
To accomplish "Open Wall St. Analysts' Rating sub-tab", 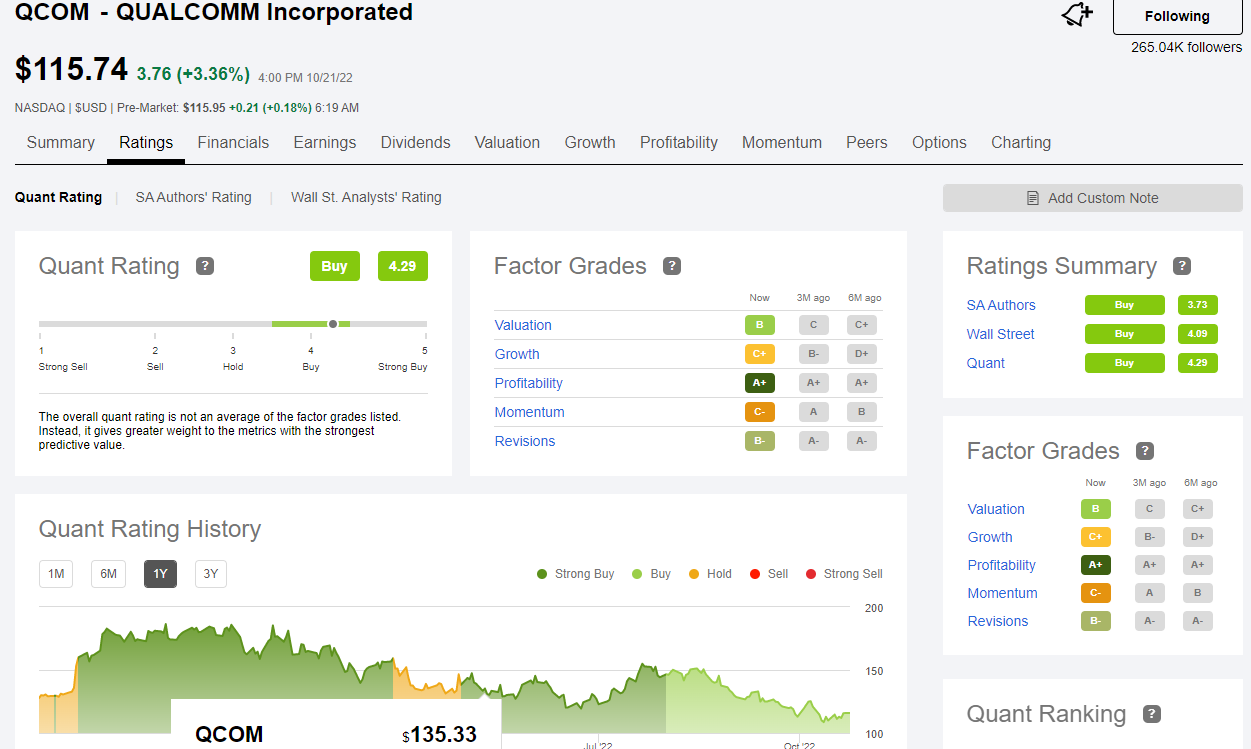I will 366,197.
